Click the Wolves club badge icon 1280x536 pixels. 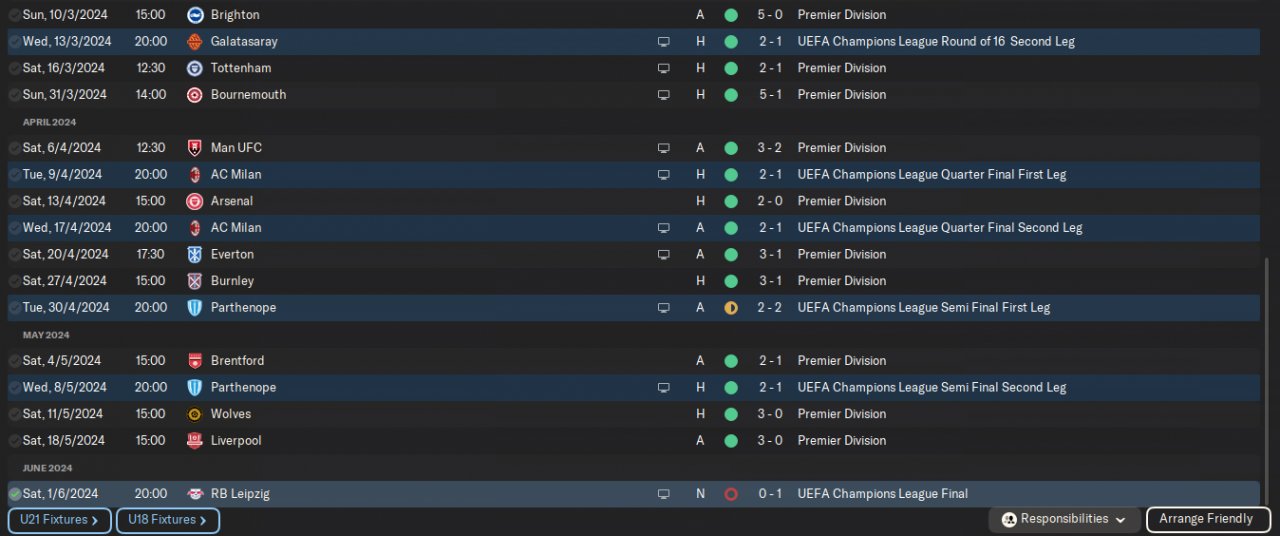coord(195,414)
